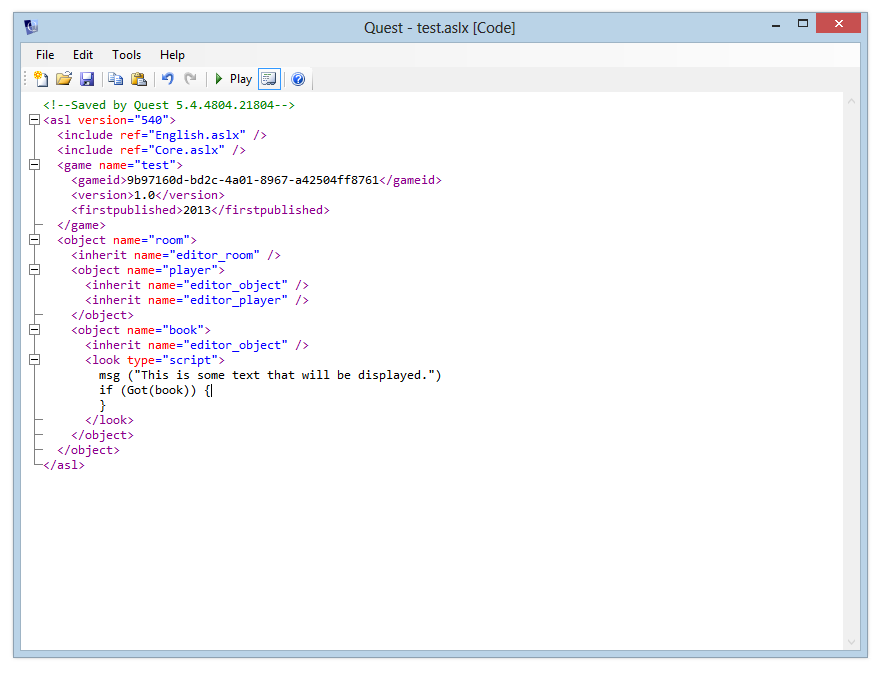The image size is (881, 673).
Task: Click the Open file folder icon
Action: [x=63, y=79]
